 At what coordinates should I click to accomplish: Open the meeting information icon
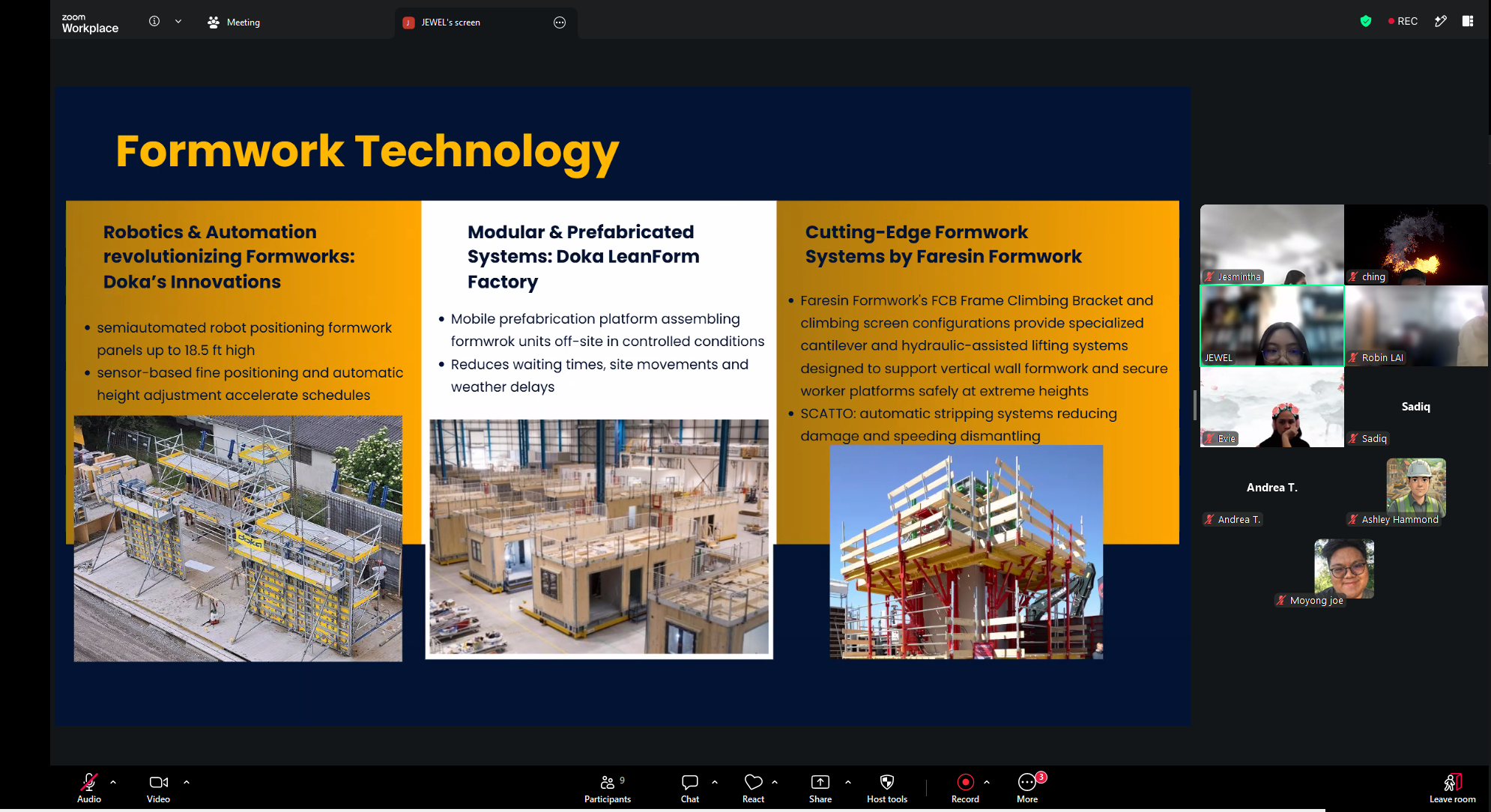154,22
